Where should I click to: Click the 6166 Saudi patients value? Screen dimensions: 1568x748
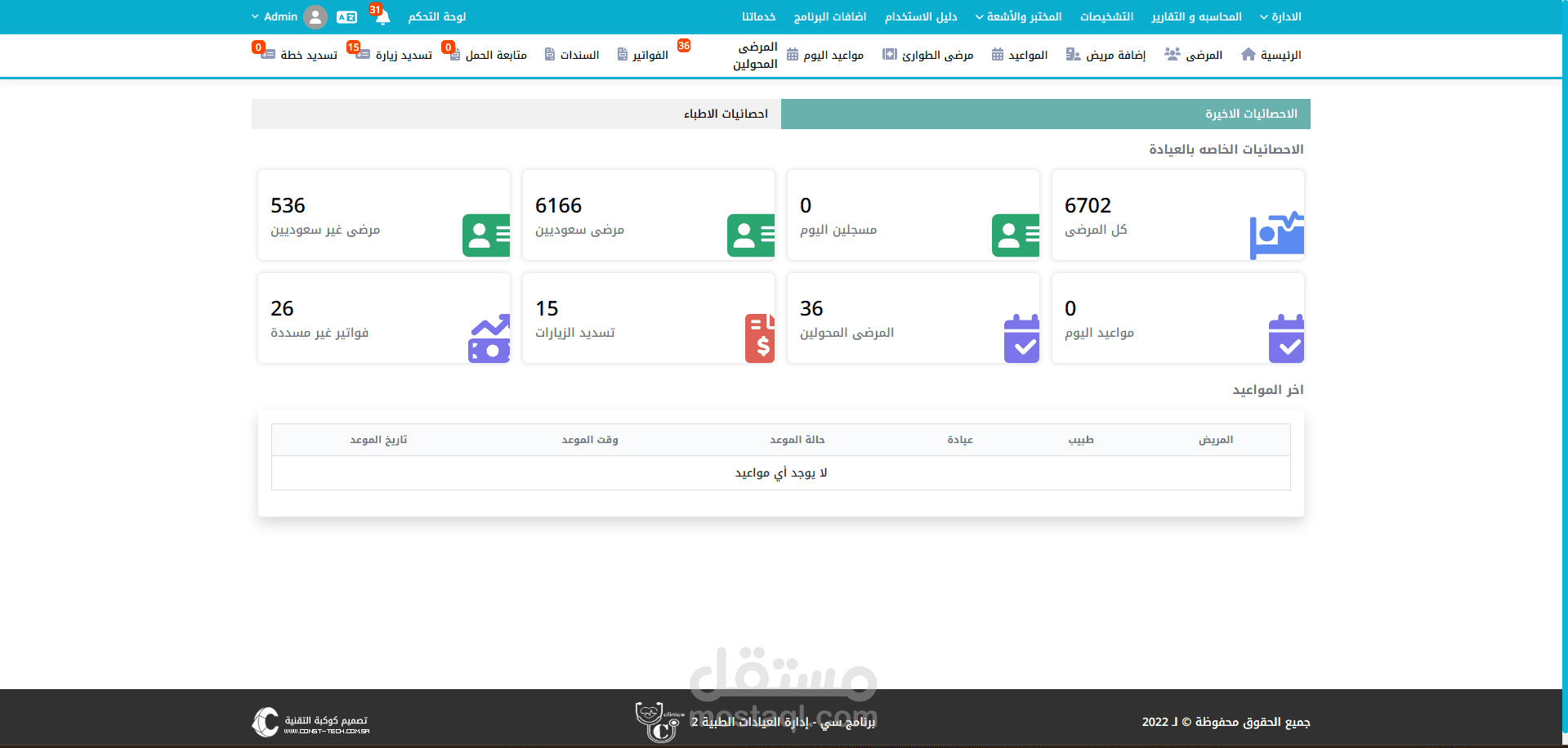[x=558, y=205]
